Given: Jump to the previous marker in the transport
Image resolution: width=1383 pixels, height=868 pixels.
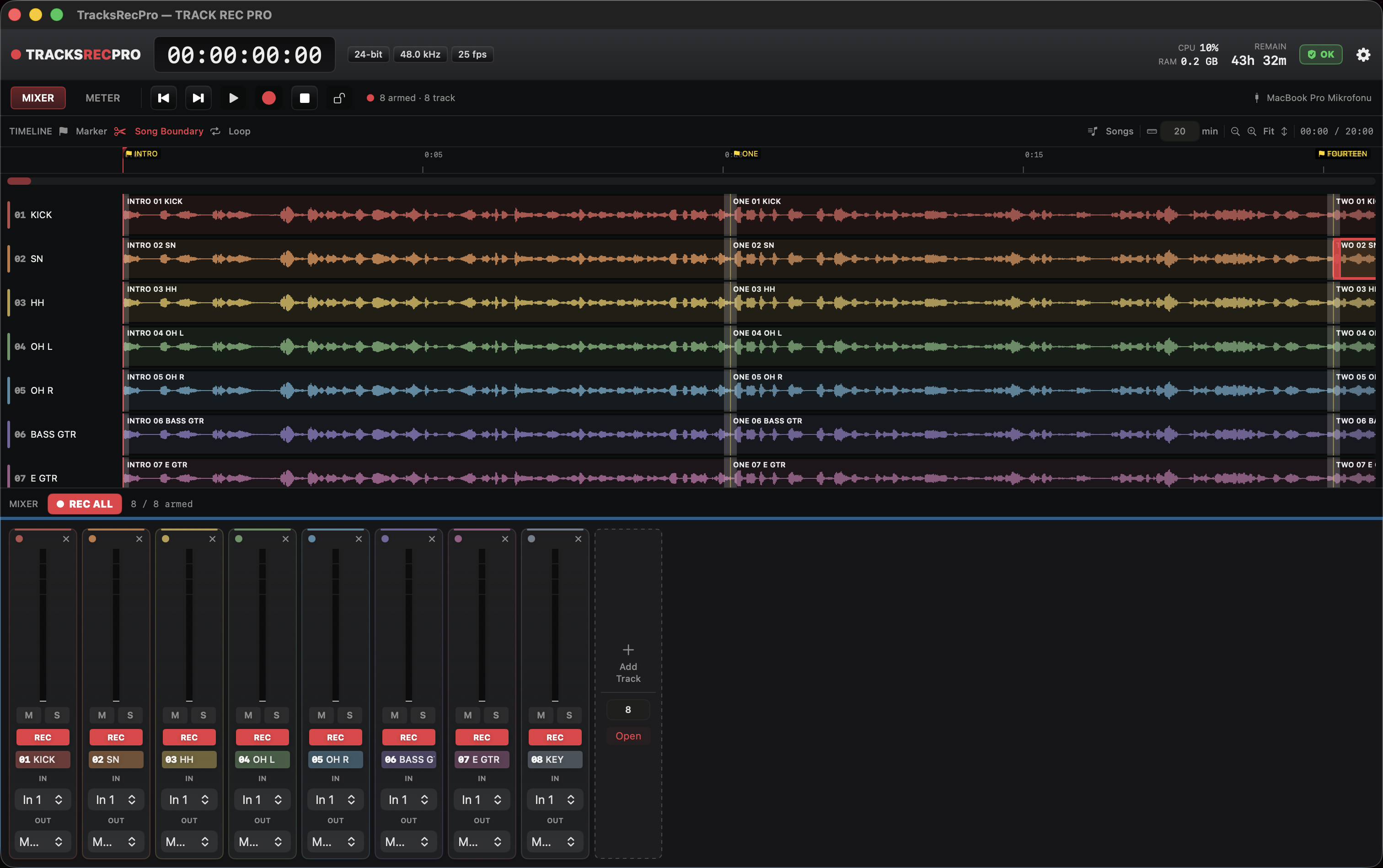Looking at the screenshot, I should pos(164,98).
